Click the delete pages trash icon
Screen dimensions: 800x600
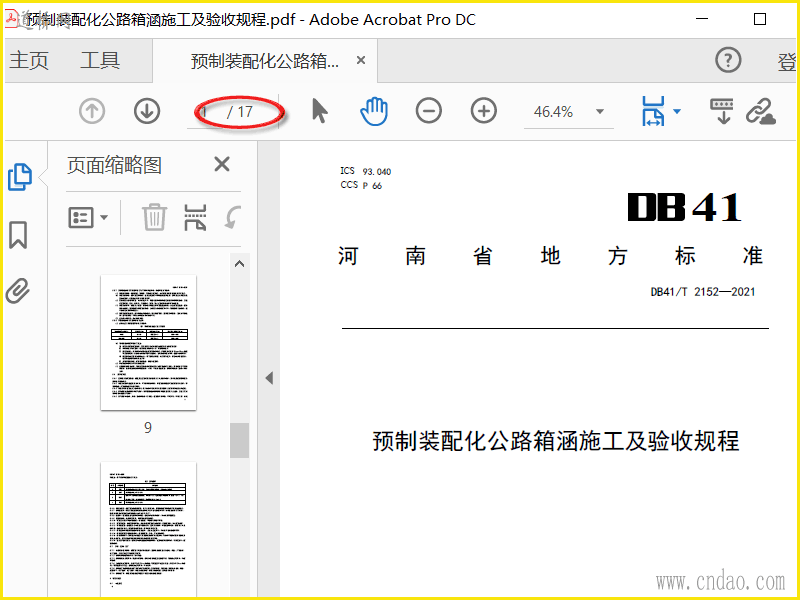point(154,217)
